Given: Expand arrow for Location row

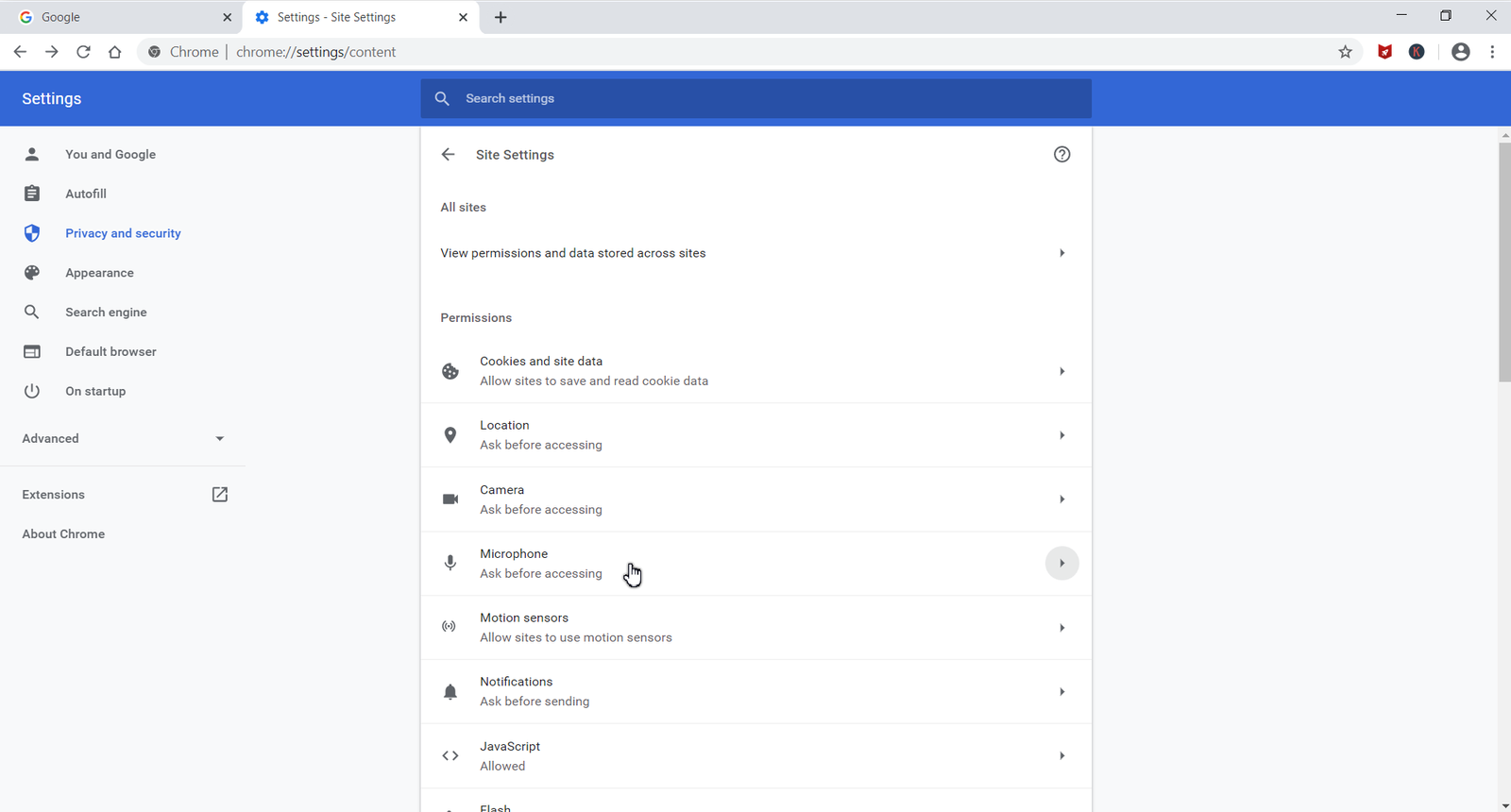Looking at the screenshot, I should pyautogui.click(x=1062, y=435).
